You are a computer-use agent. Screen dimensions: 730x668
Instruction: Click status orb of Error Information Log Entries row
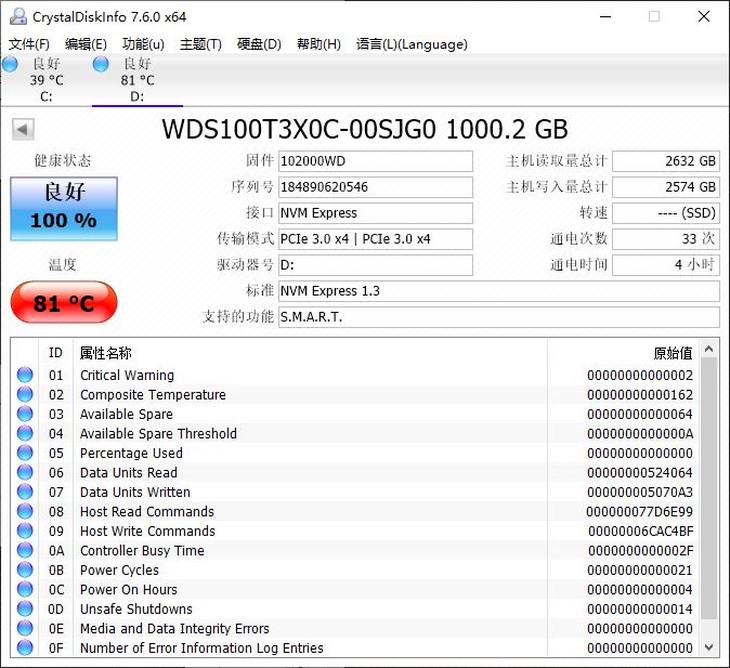25,648
